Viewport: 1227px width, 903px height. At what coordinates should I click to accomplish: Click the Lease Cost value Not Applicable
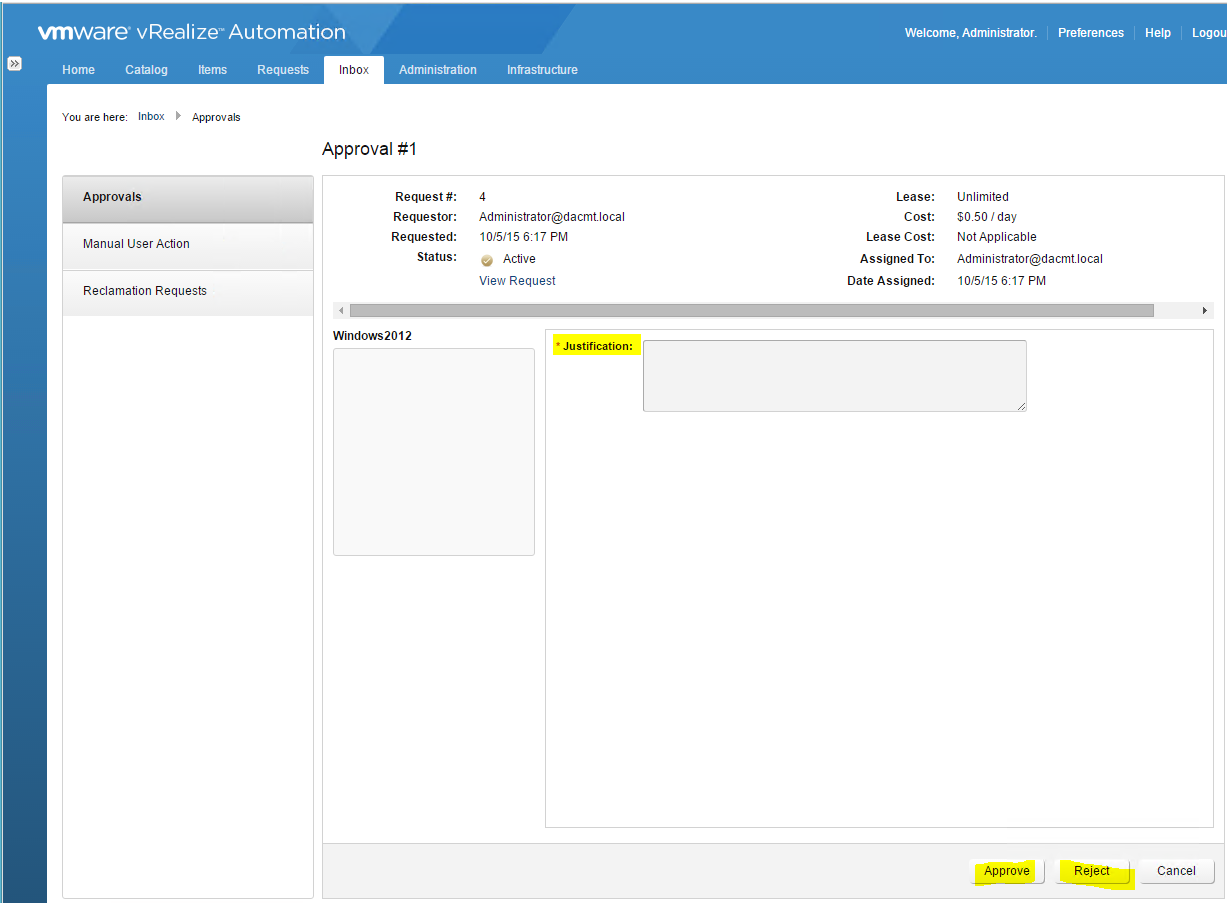(997, 237)
